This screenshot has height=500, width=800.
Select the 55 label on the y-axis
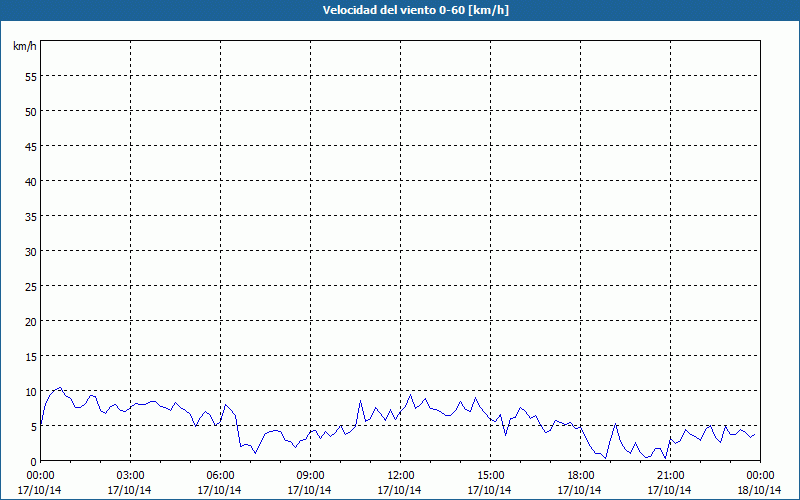30,76
